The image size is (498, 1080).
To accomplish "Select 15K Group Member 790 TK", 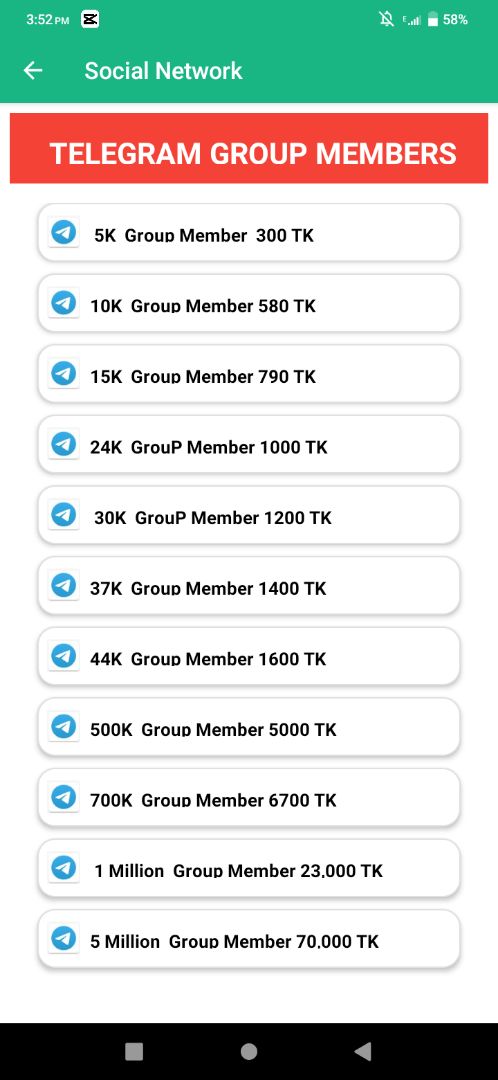I will click(249, 373).
